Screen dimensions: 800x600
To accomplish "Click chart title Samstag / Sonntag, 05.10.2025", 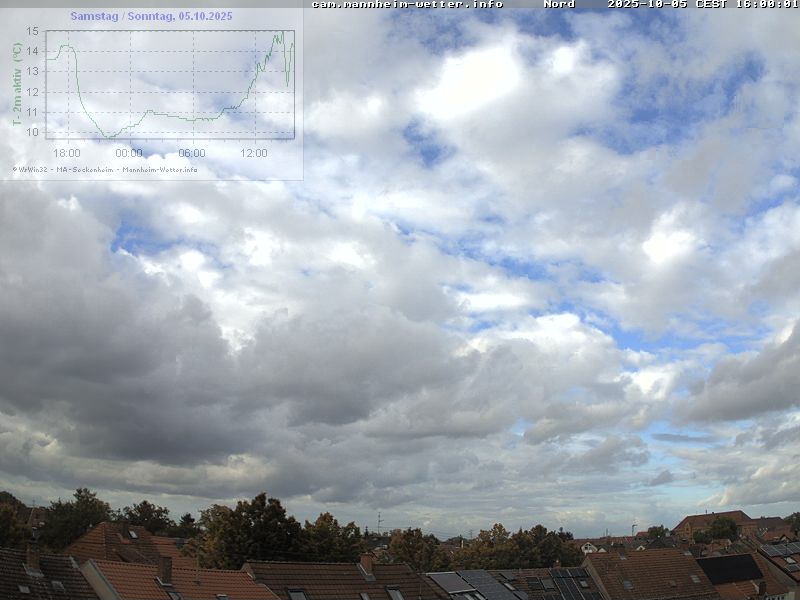I will (x=151, y=16).
